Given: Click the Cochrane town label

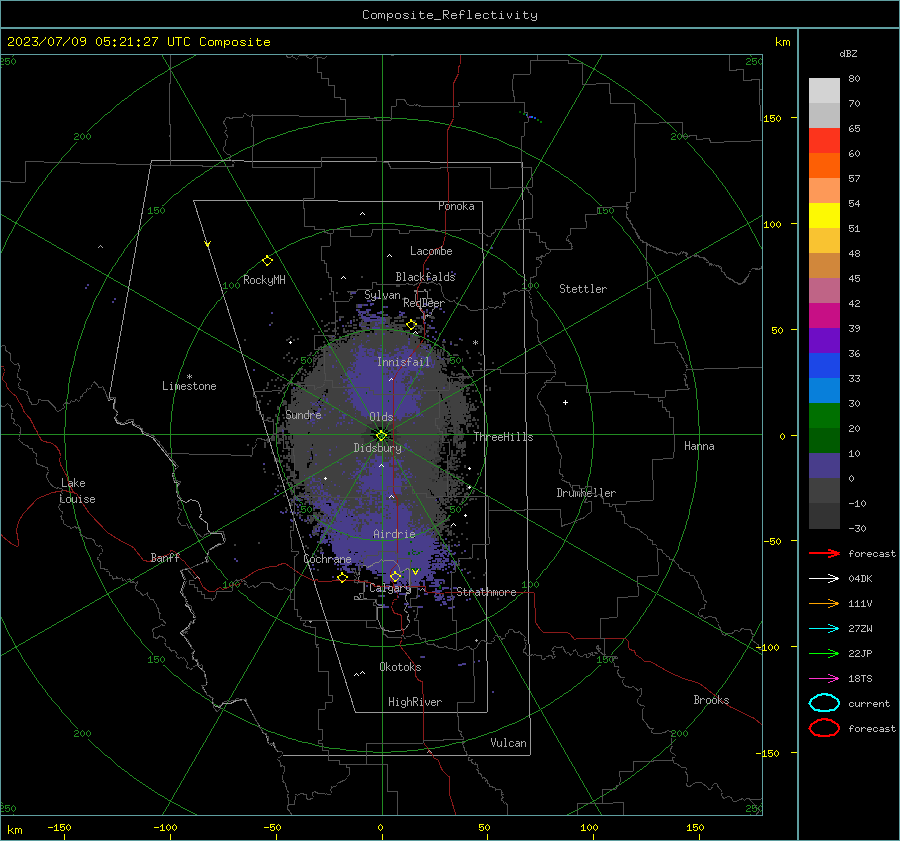Looking at the screenshot, I should tap(327, 559).
